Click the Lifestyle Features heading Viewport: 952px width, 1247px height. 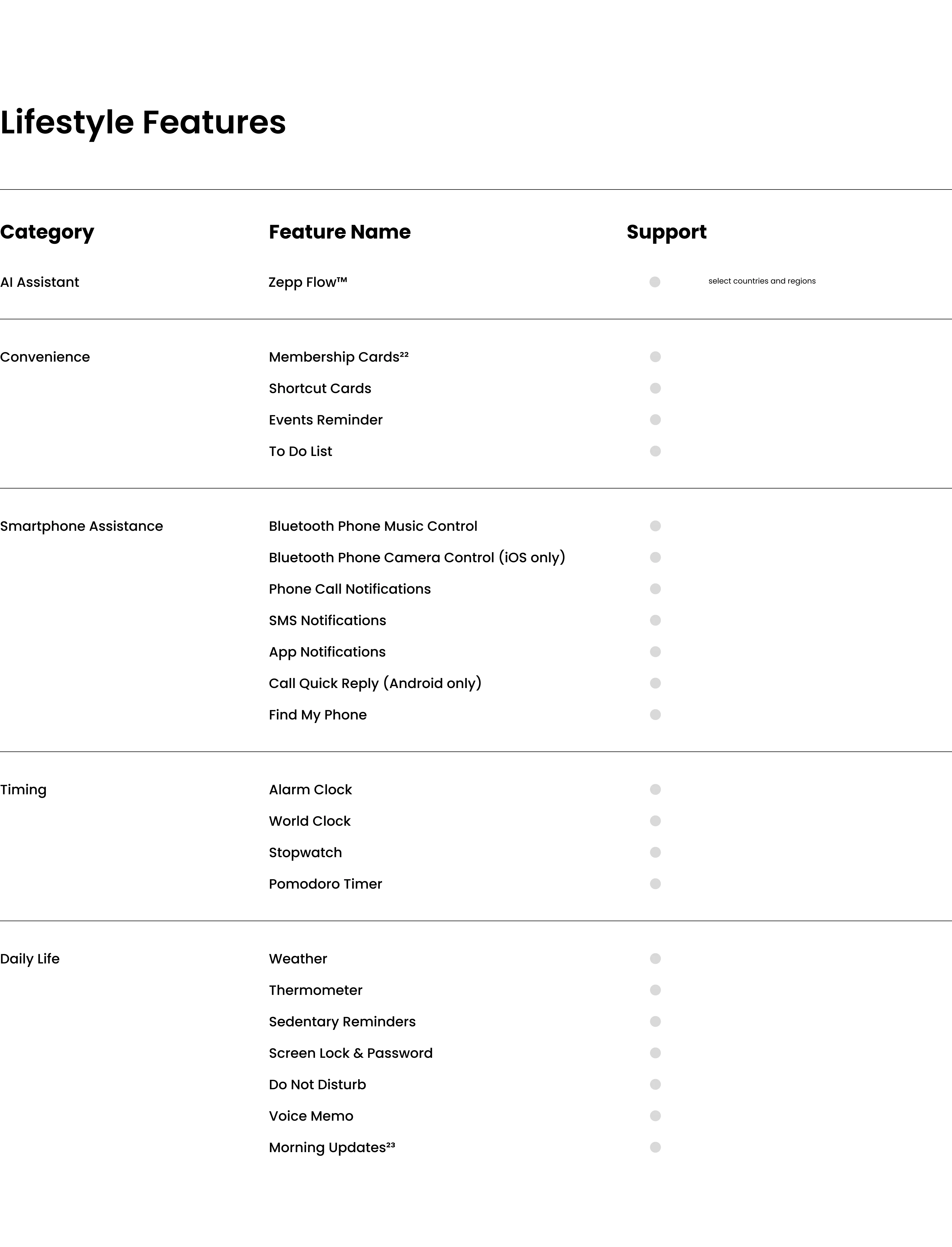tap(143, 122)
